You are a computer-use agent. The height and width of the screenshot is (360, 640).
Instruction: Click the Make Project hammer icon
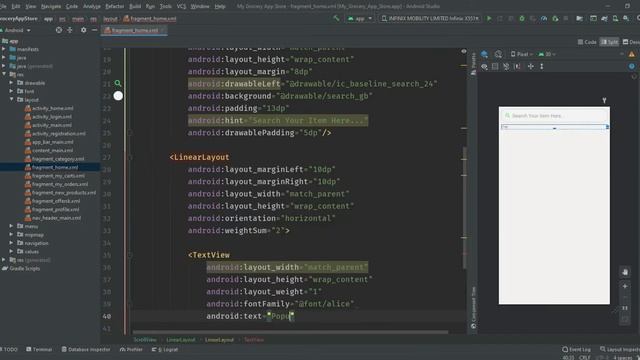[336, 18]
